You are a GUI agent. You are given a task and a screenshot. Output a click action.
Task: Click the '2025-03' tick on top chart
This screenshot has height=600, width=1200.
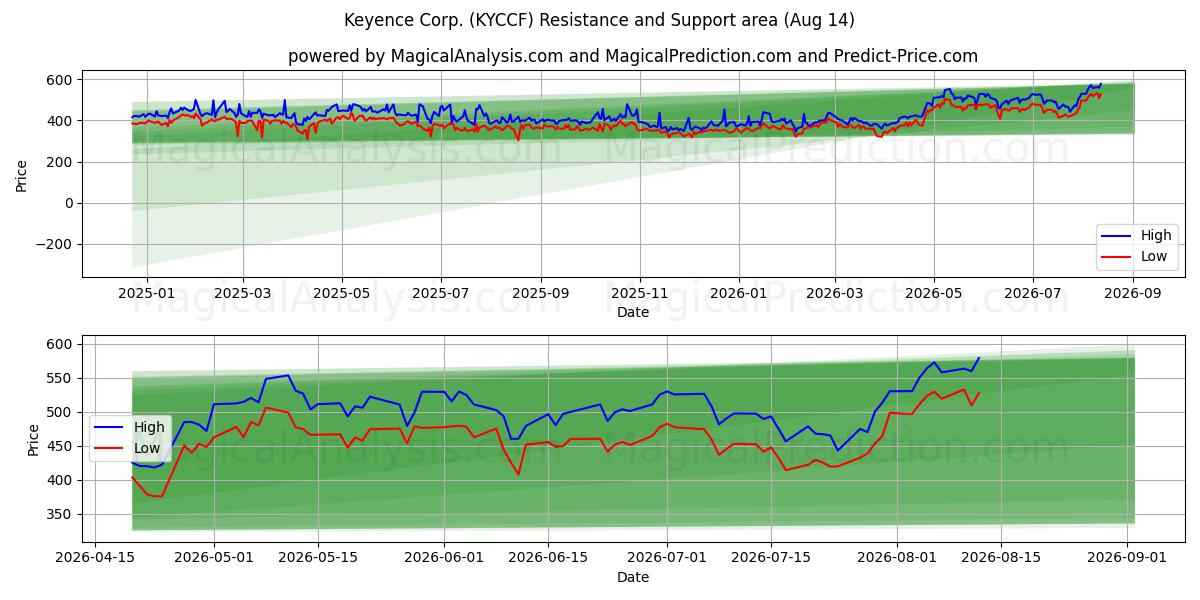tap(242, 294)
